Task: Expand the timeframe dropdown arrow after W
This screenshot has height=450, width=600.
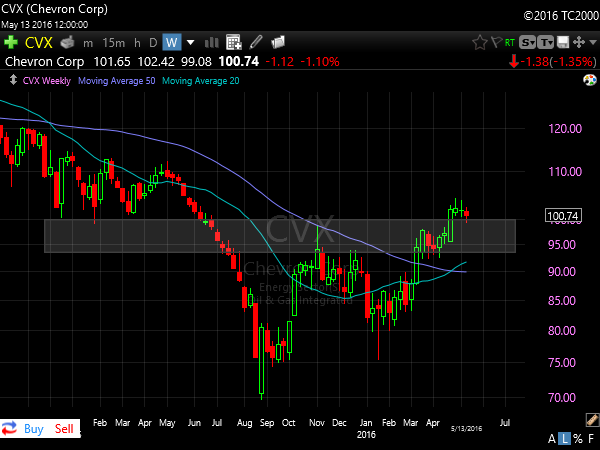Action: click(190, 42)
